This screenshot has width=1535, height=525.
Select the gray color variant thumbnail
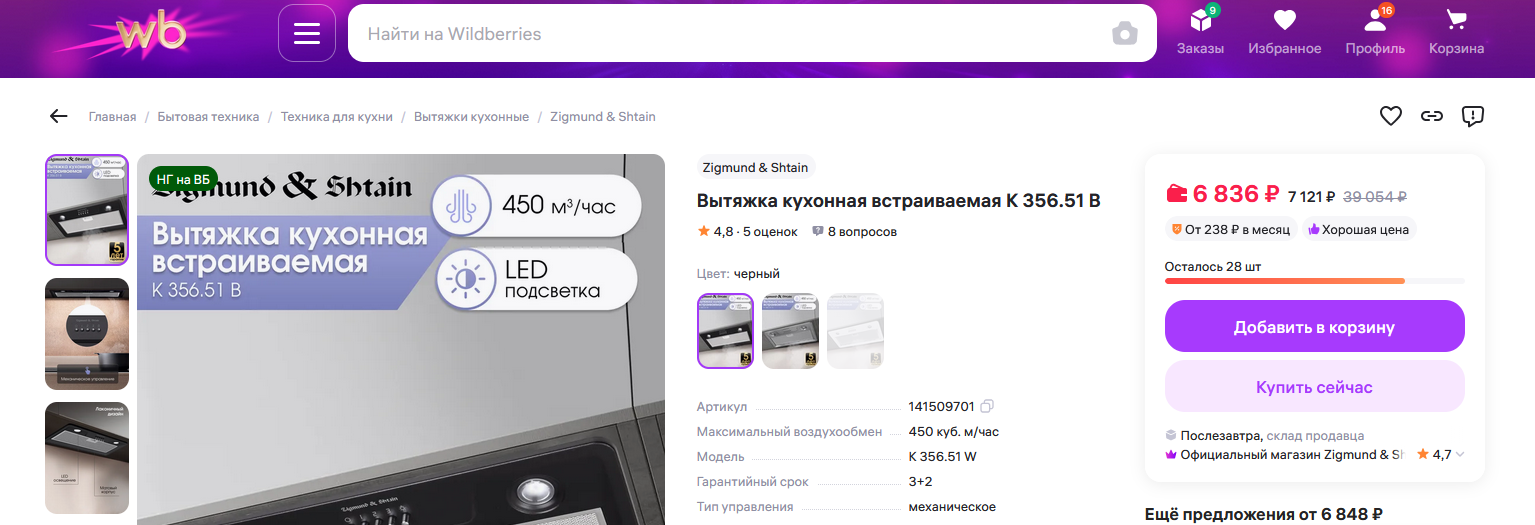click(x=790, y=331)
